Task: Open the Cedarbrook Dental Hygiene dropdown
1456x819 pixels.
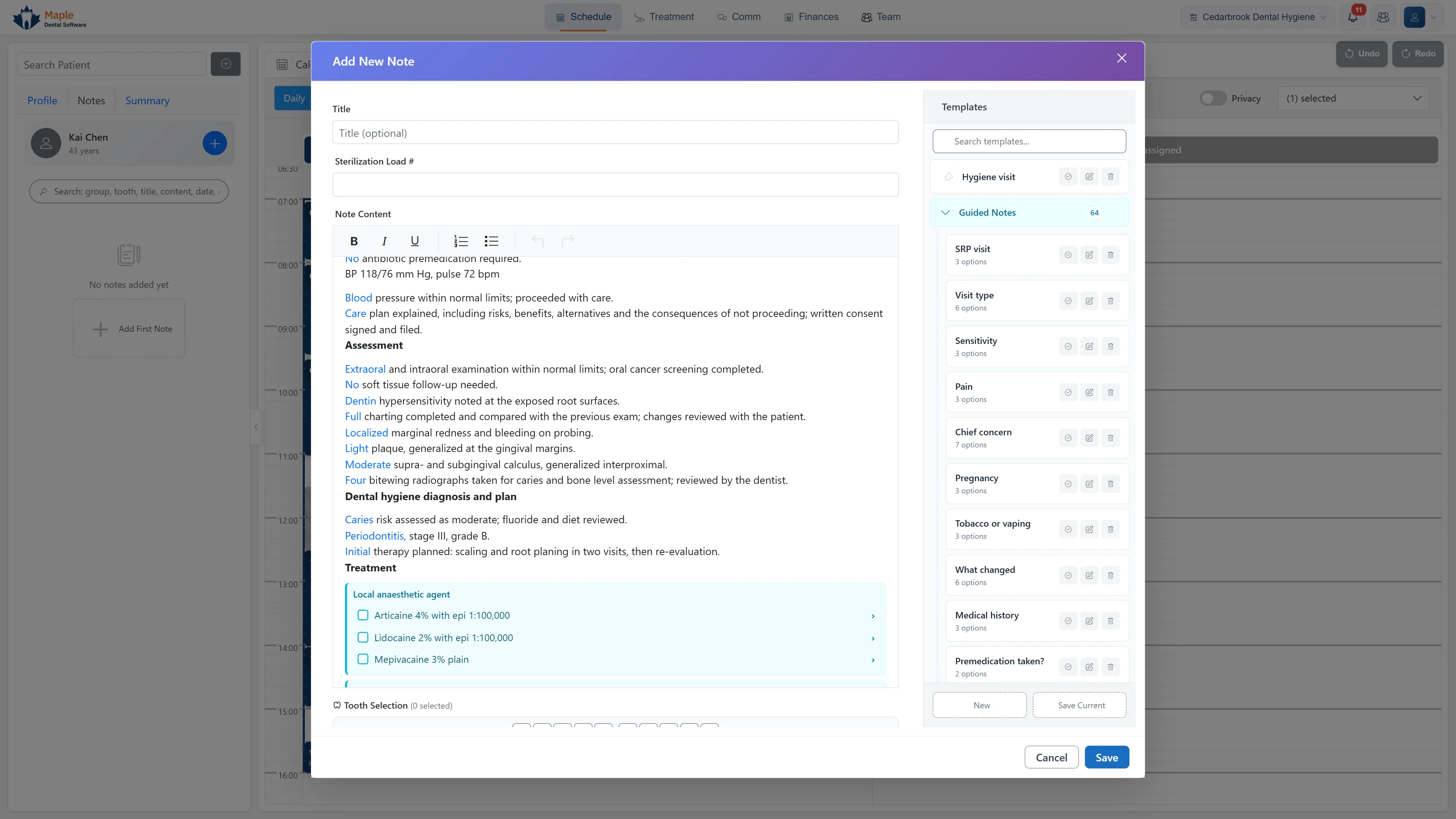Action: point(1258,17)
